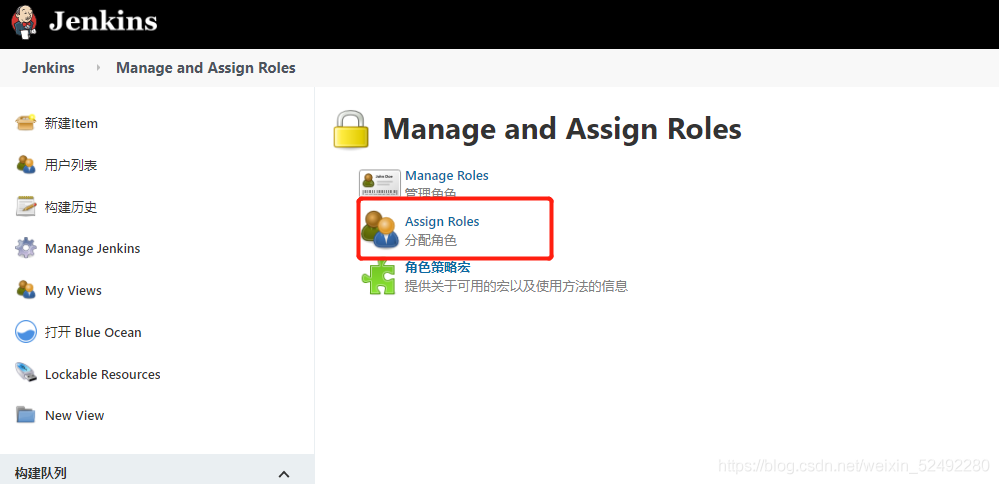Collapse the 构建队列 panel chevron

tap(284, 474)
